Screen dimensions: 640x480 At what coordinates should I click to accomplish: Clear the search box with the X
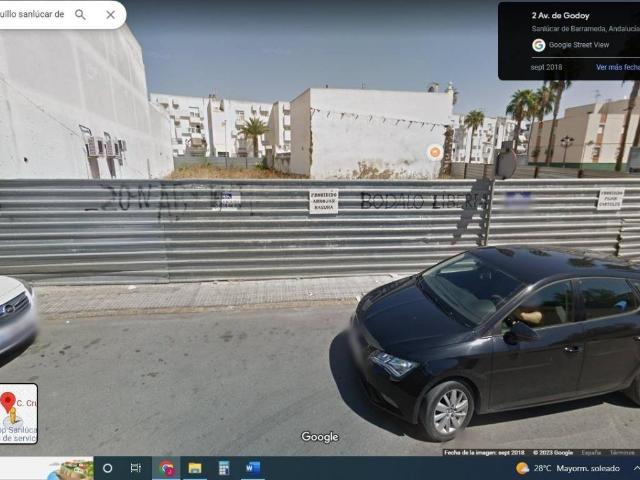coord(111,15)
